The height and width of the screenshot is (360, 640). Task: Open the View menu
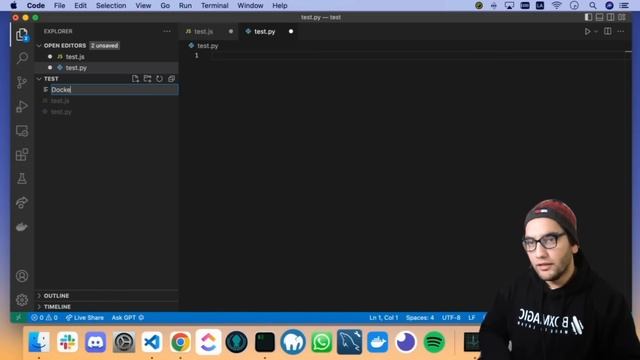click(143, 6)
